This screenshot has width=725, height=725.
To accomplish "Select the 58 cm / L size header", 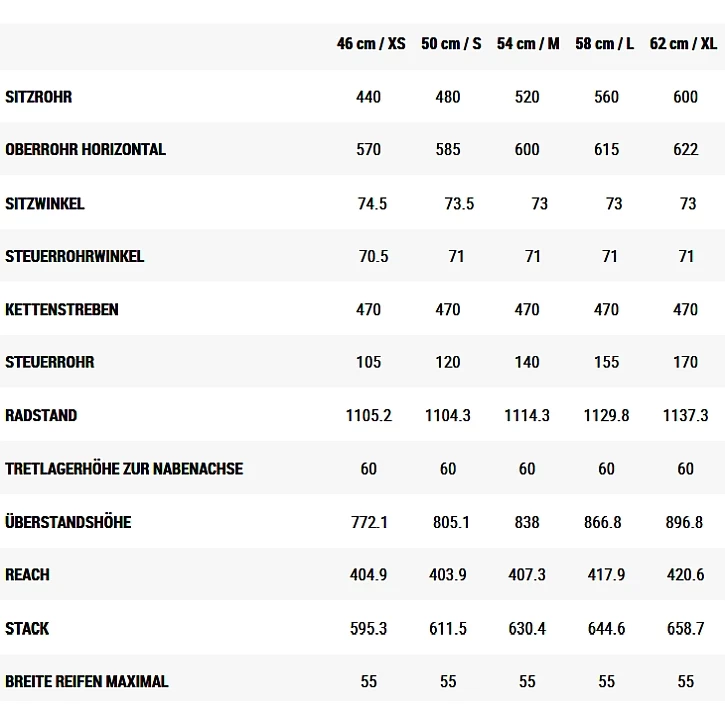I will click(605, 44).
